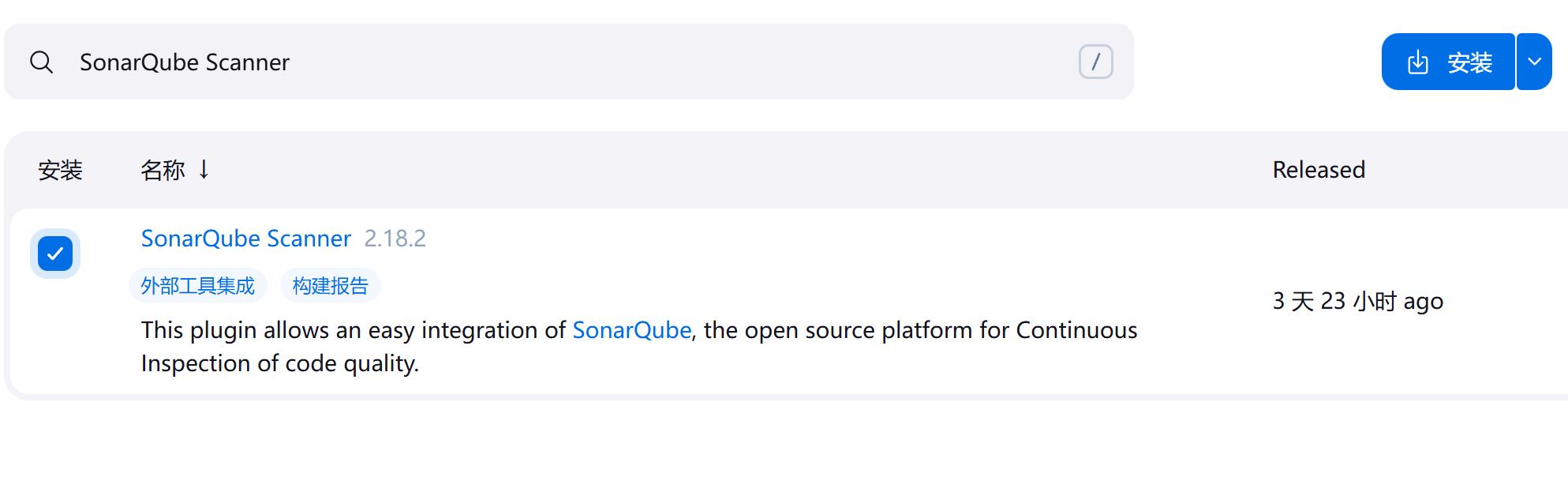Screen dimensions: 1568x481
Task: Open the SonarQube Scanner plugin title link
Action: pyautogui.click(x=245, y=239)
